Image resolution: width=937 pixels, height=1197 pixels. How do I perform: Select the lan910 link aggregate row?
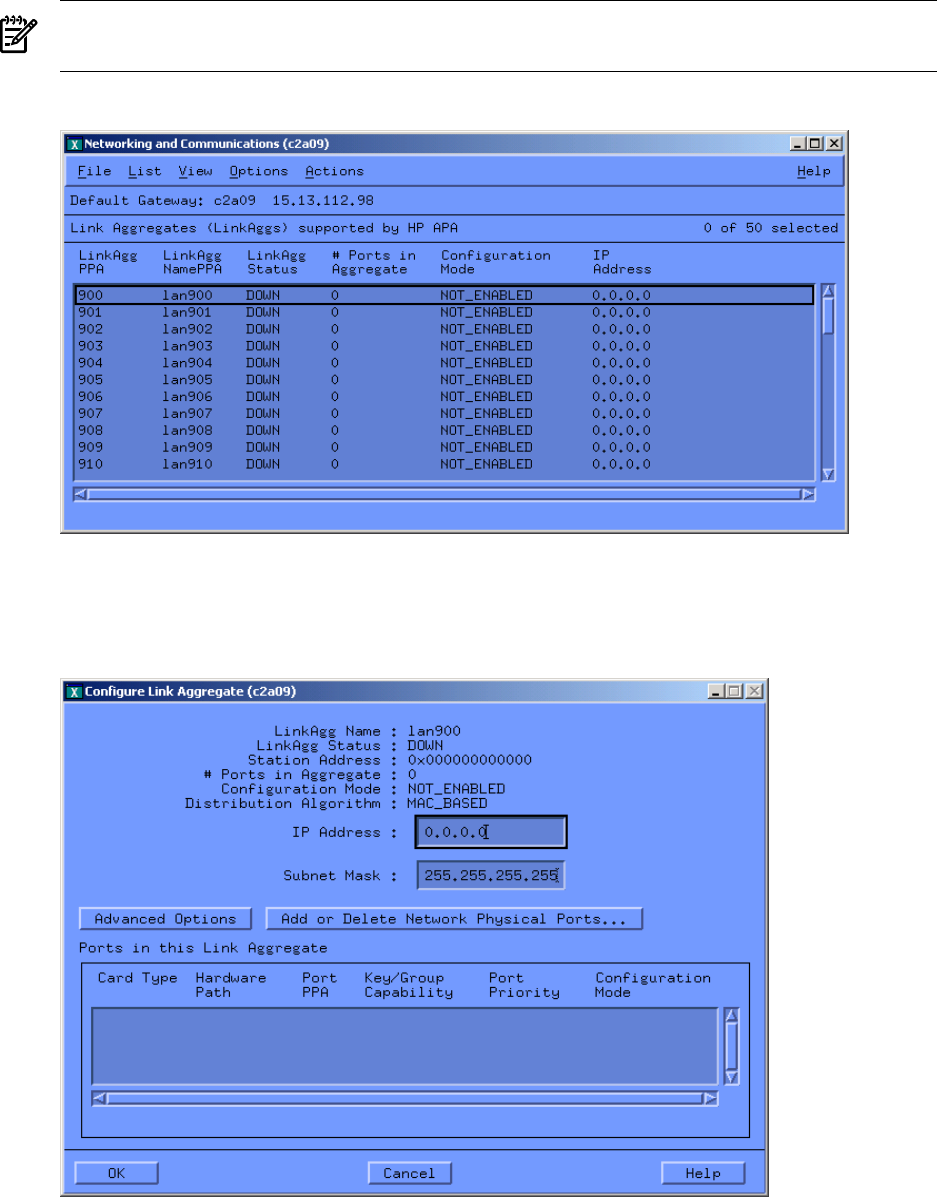444,463
